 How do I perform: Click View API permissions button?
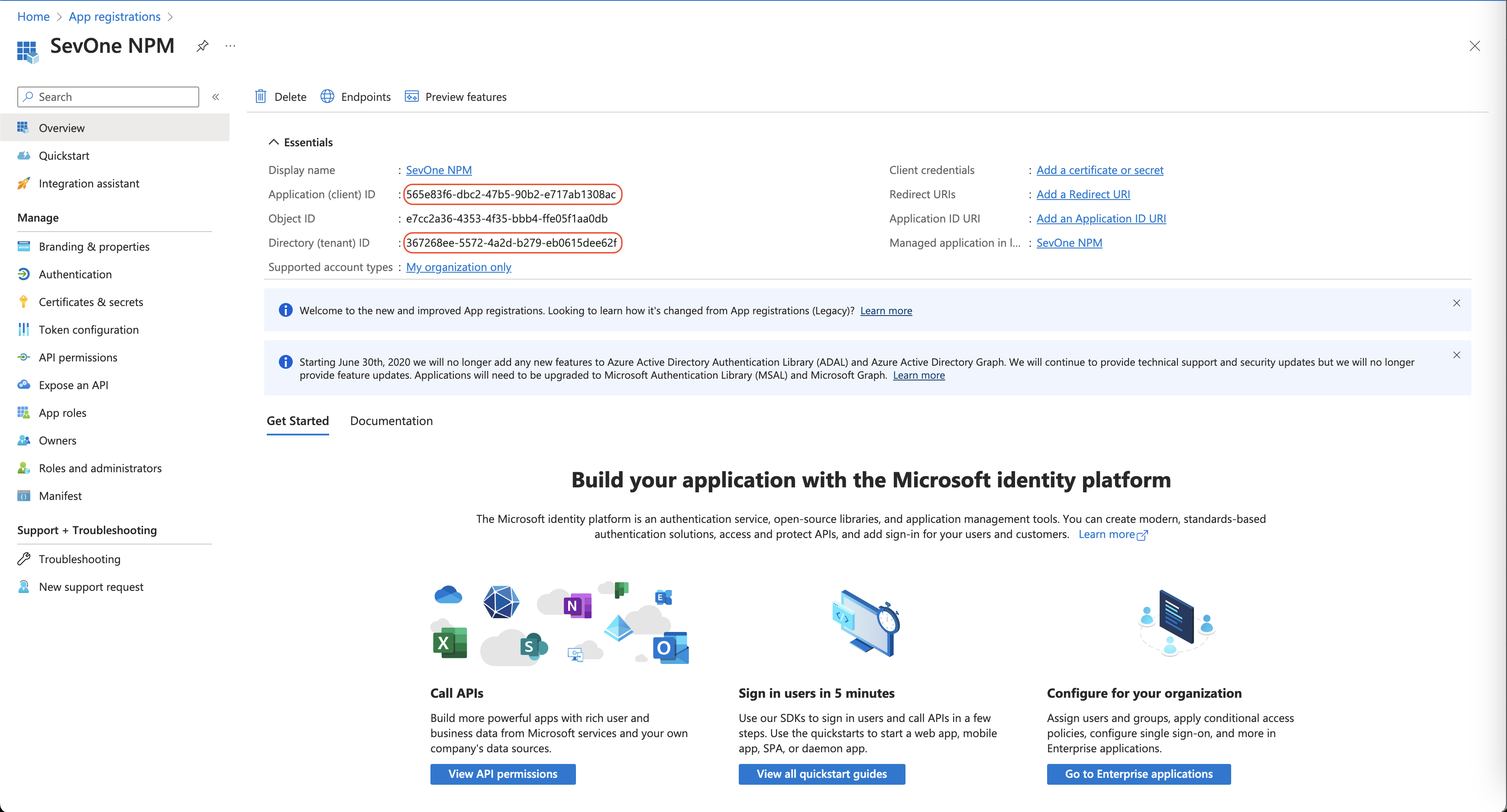click(x=503, y=773)
